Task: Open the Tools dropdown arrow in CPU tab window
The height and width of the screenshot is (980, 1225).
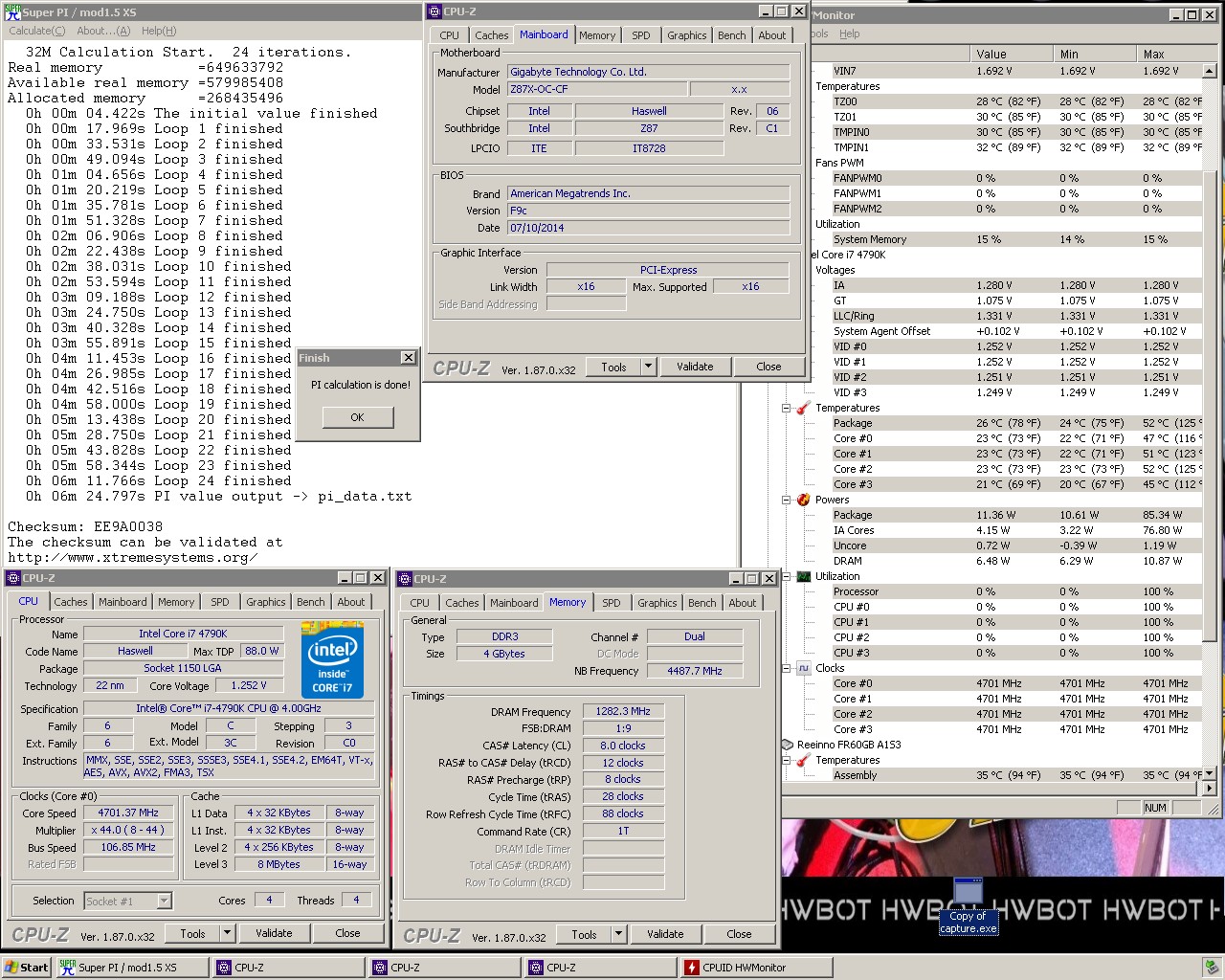Action: tap(227, 933)
